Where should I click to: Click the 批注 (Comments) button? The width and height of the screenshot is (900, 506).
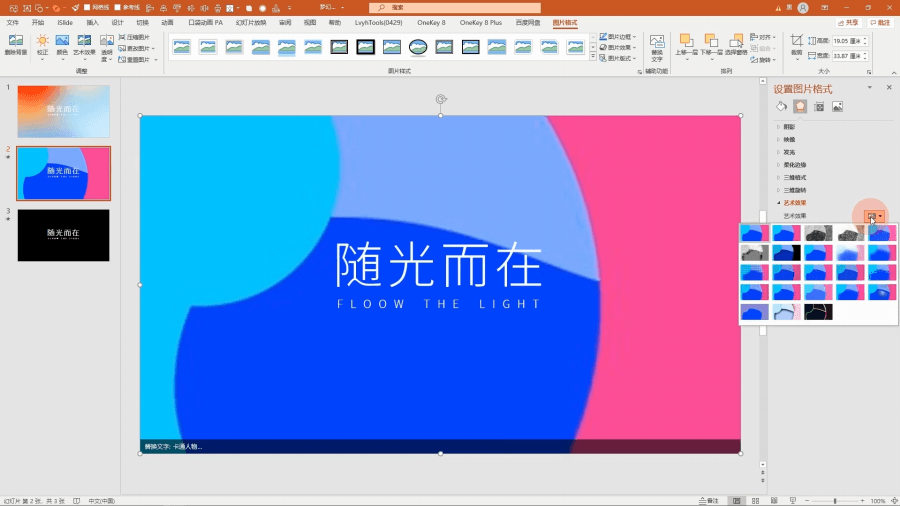pyautogui.click(x=880, y=22)
